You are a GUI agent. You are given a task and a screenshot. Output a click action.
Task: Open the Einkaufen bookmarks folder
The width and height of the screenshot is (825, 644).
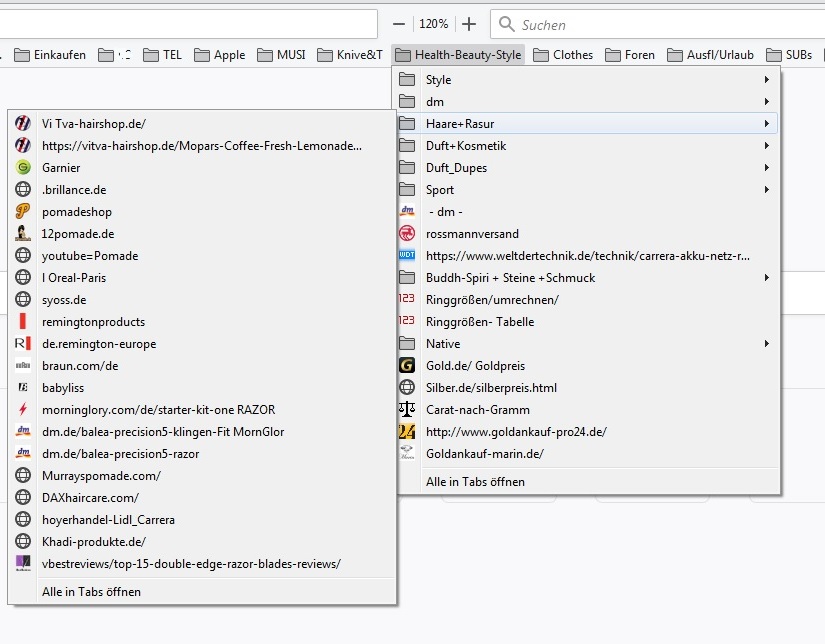click(x=50, y=55)
